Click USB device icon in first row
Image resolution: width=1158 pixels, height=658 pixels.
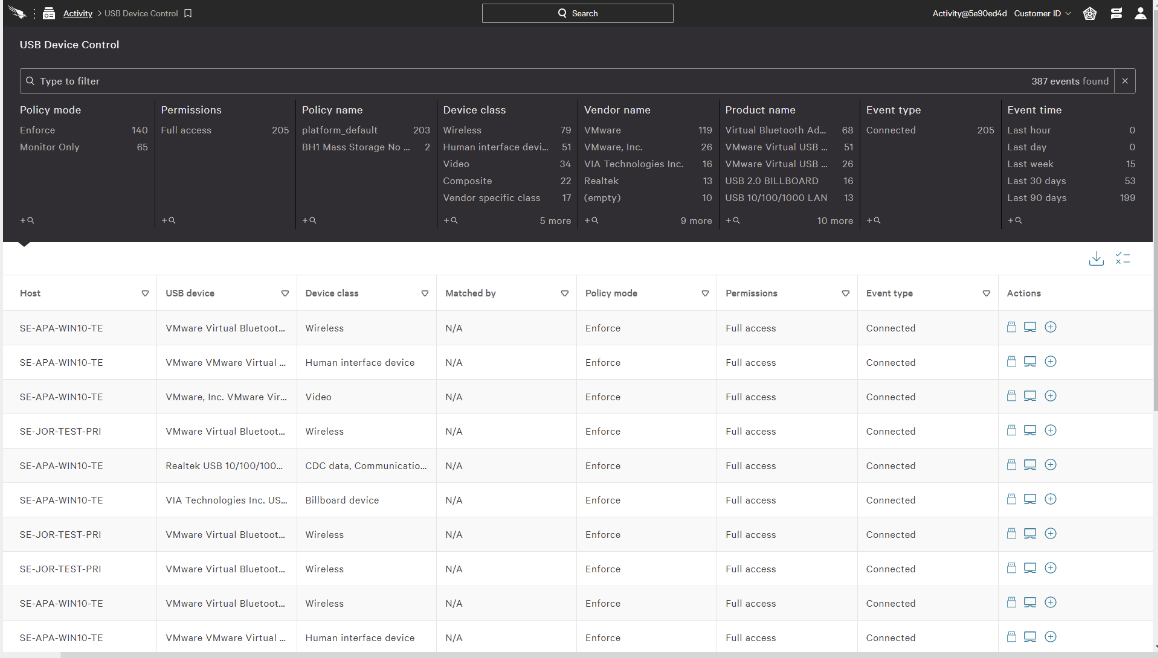coord(1011,328)
